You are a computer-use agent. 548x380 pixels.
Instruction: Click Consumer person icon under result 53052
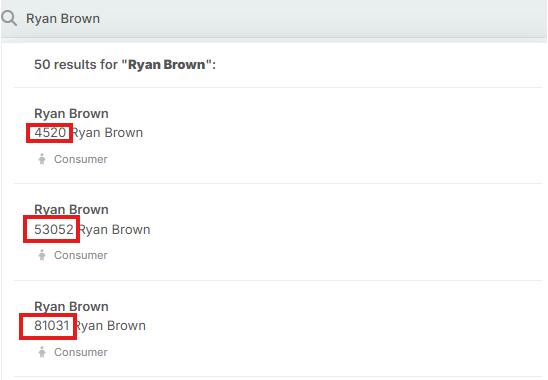[x=42, y=255]
